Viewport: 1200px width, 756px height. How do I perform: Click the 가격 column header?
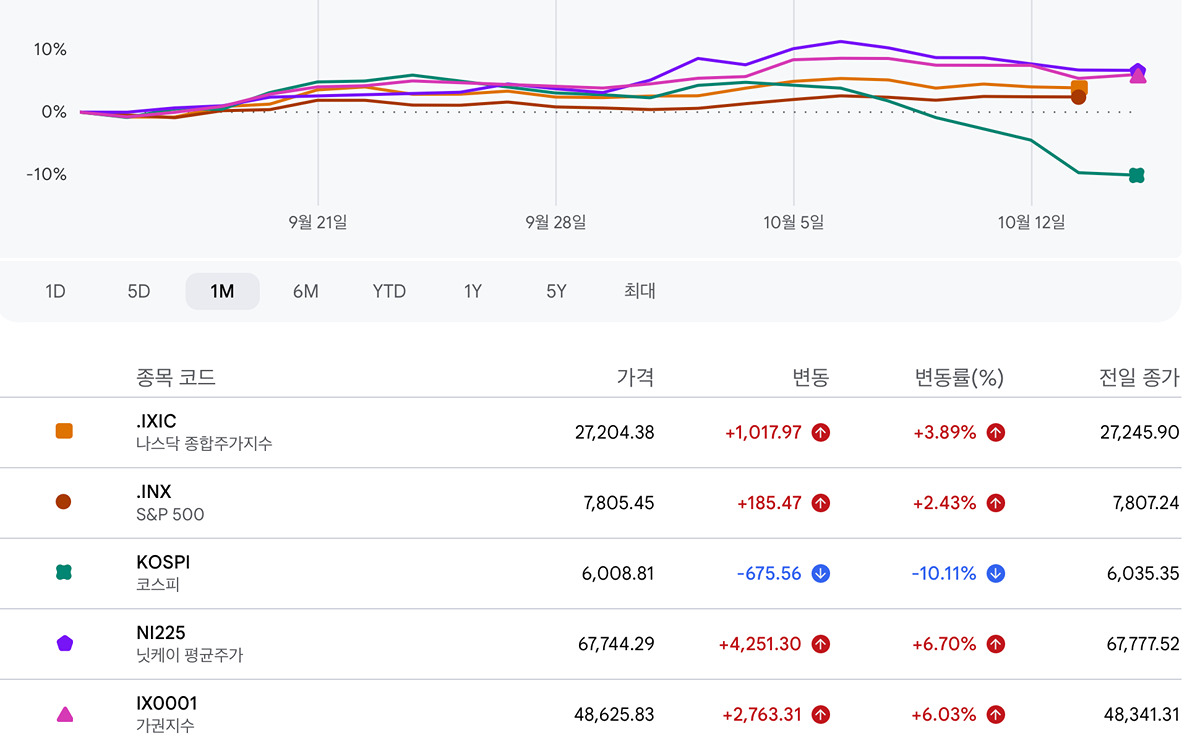[x=636, y=378]
